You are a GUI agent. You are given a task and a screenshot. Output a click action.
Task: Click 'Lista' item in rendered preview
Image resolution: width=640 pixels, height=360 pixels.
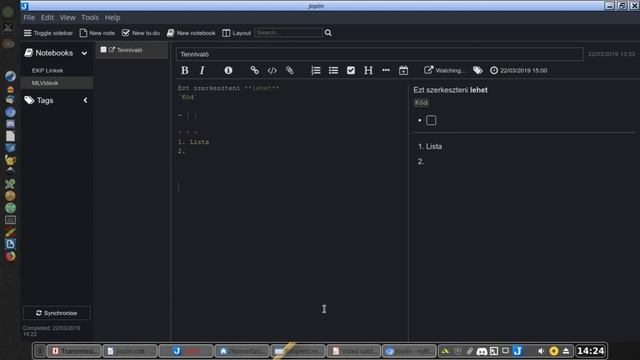(434, 147)
